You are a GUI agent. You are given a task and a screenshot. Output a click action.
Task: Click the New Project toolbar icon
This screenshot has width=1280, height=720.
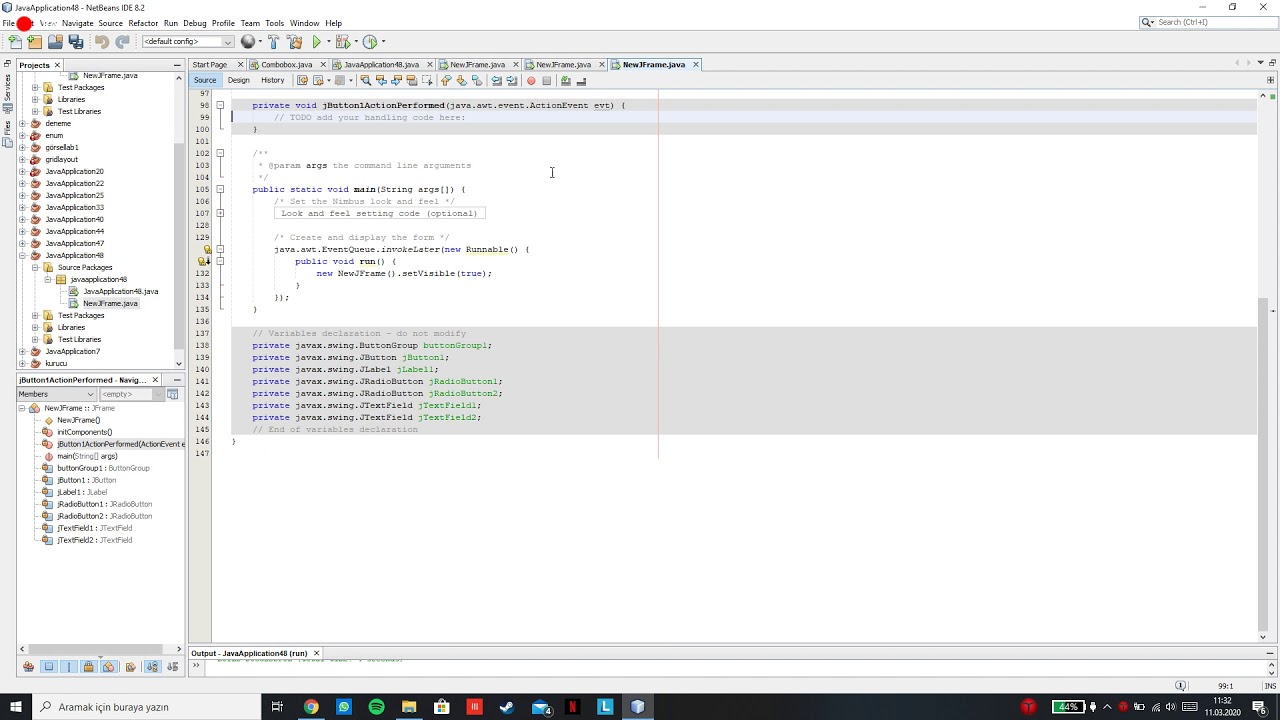click(35, 42)
